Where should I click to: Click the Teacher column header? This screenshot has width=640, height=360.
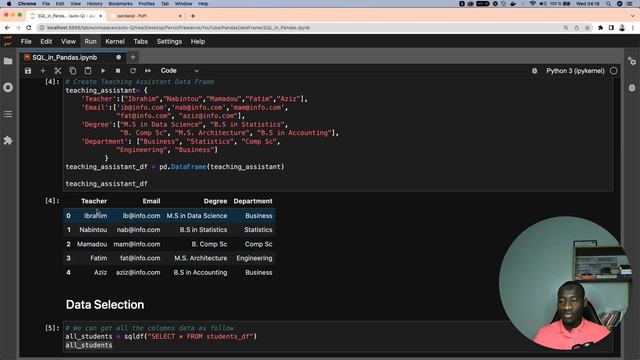click(x=94, y=201)
